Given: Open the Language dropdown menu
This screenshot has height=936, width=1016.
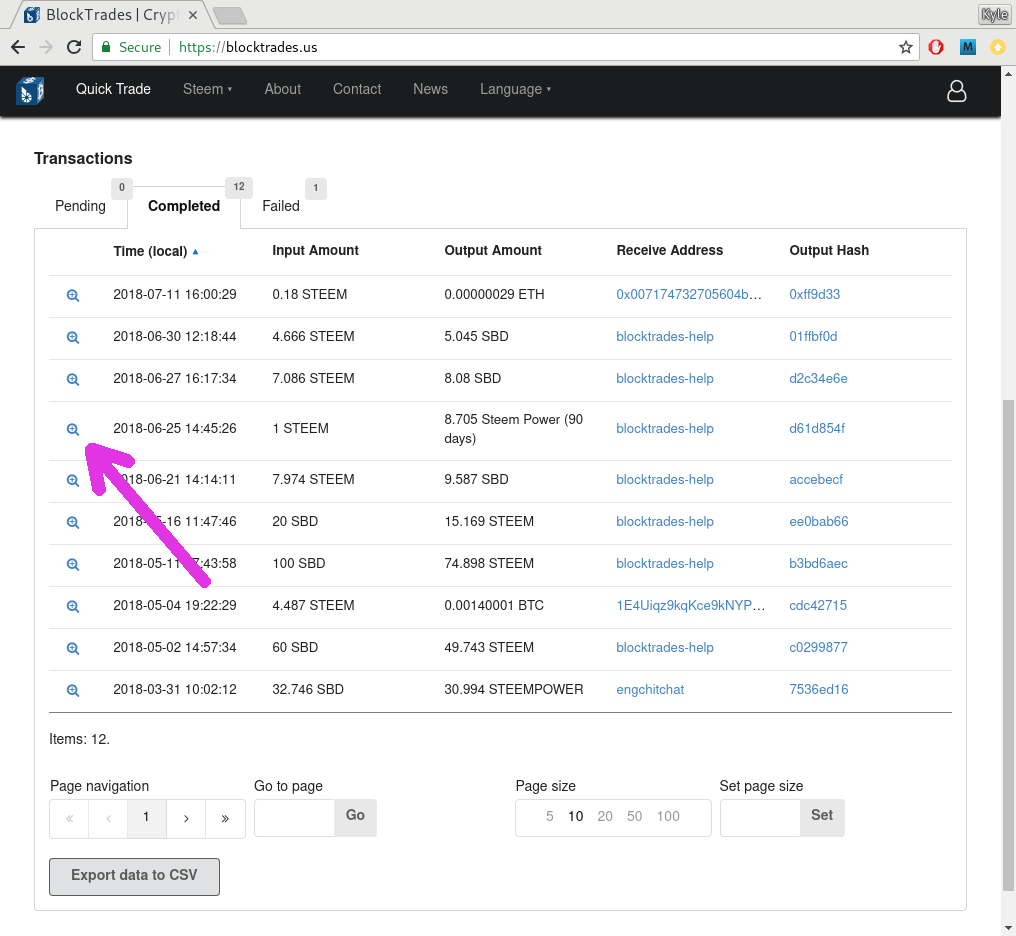Looking at the screenshot, I should tap(515, 89).
